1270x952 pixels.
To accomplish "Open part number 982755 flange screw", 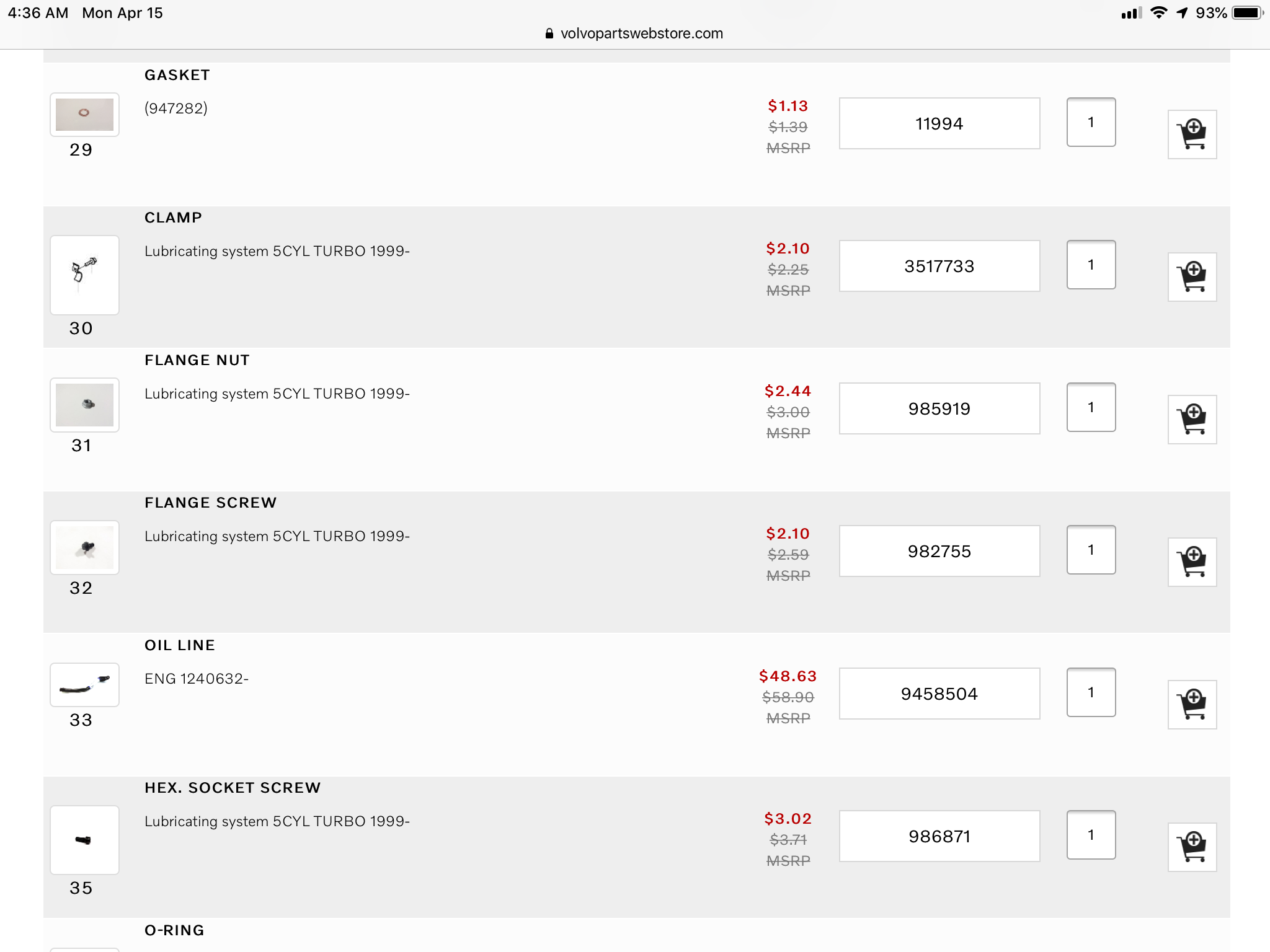I will click(x=939, y=551).
